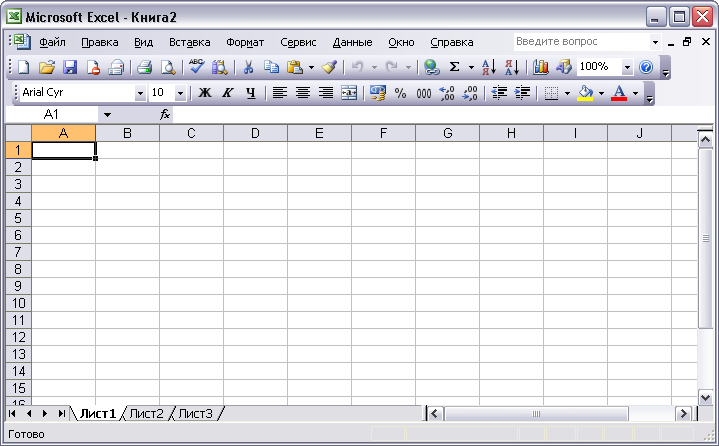Open the font size 10 dropdown
This screenshot has height=446, width=719.
click(180, 94)
